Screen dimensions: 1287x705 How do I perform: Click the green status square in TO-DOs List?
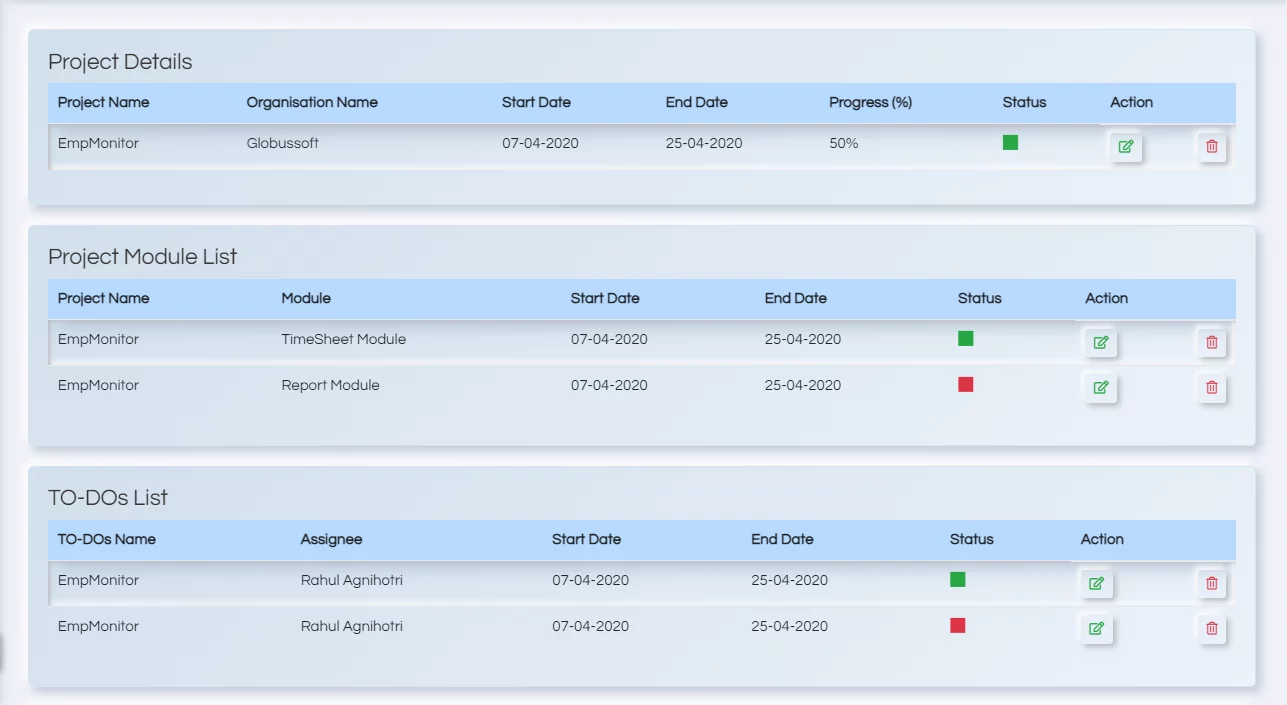point(957,579)
